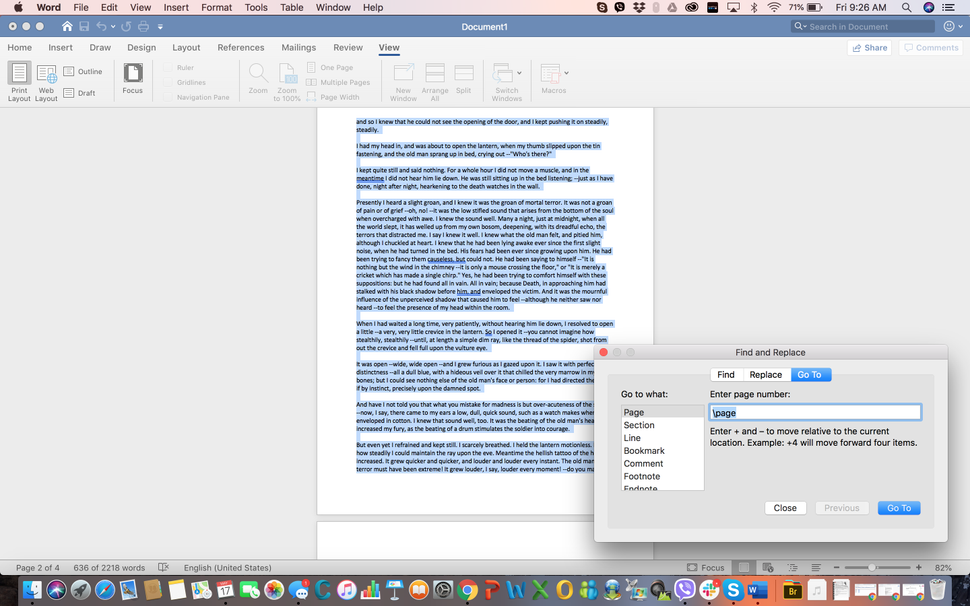Select Bookmark in the Go to what list
Image resolution: width=970 pixels, height=606 pixels.
tap(644, 450)
